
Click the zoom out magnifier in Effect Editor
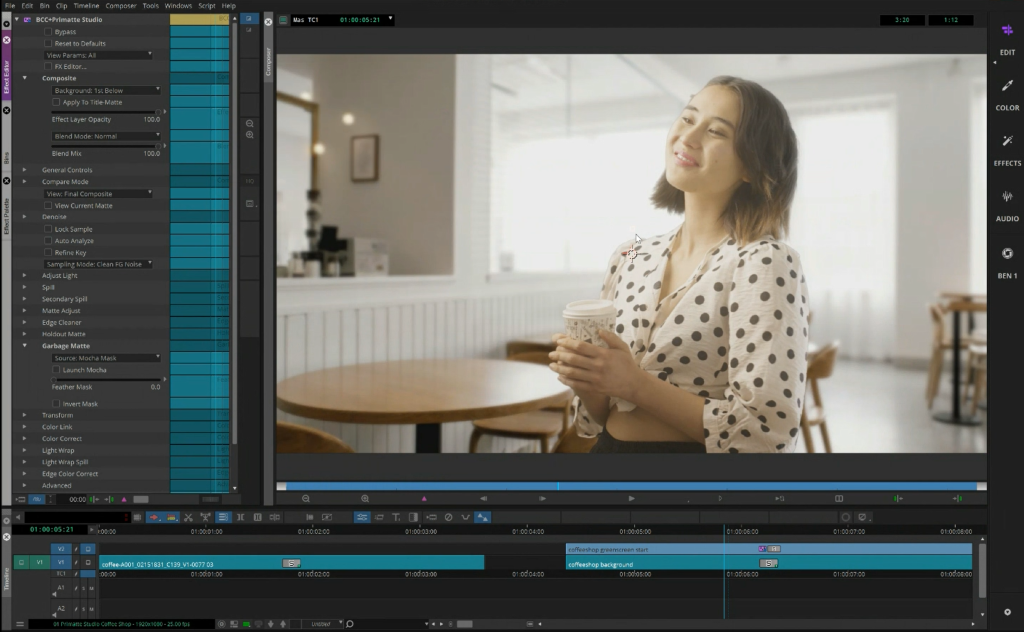coord(250,123)
